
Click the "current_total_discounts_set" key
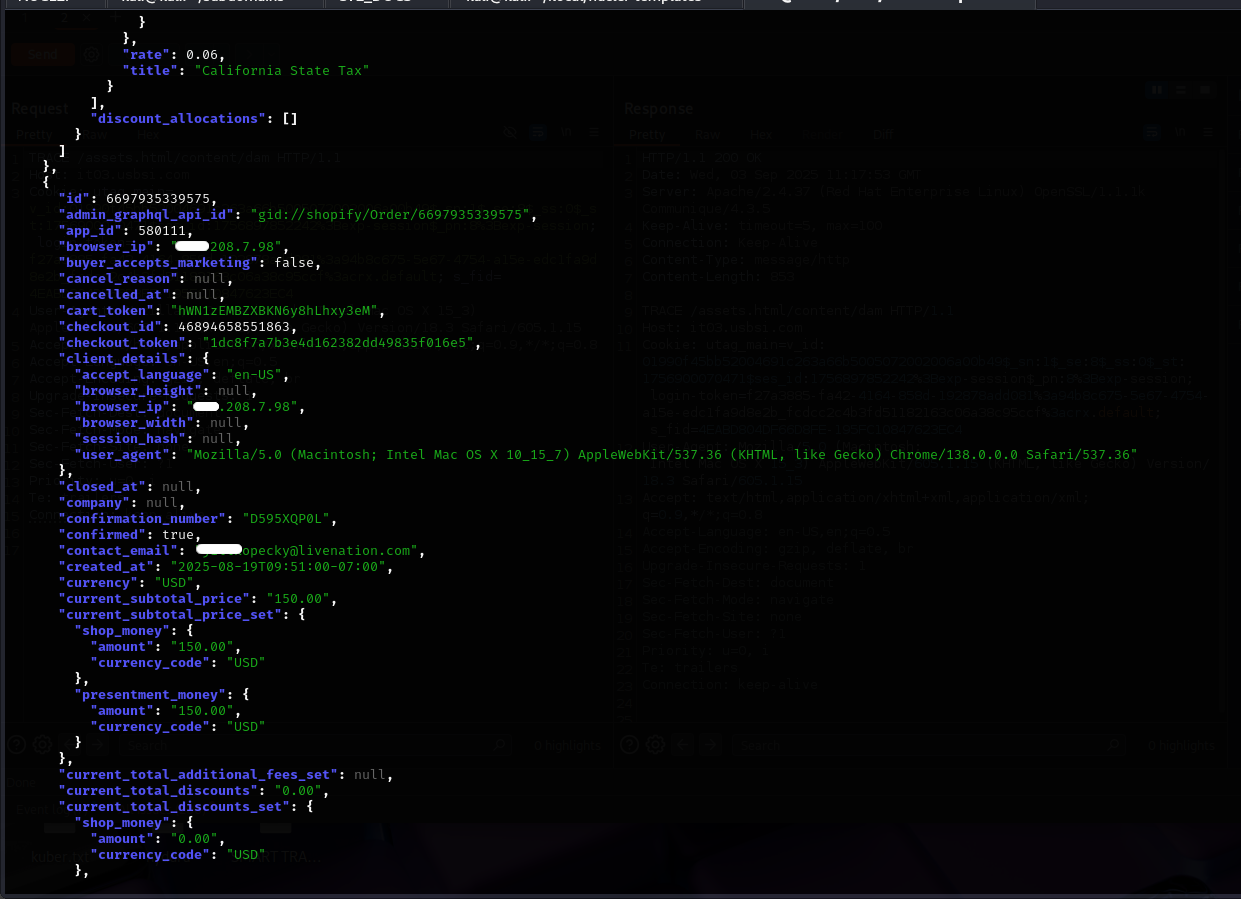[x=174, y=807]
